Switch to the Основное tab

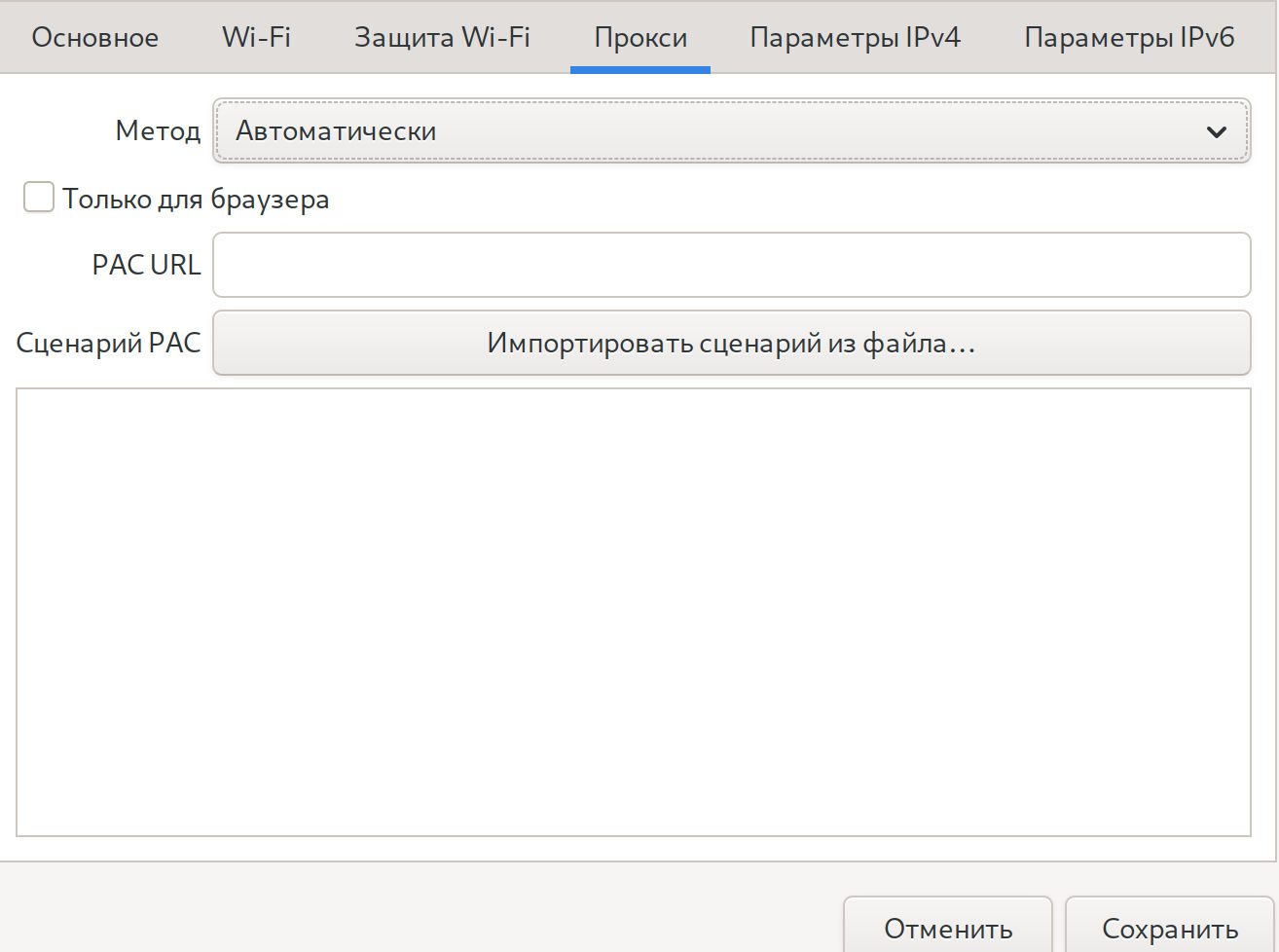[x=95, y=37]
